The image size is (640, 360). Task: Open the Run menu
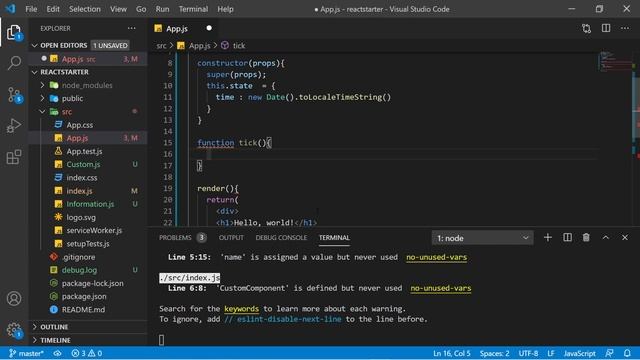pyautogui.click(x=162, y=9)
